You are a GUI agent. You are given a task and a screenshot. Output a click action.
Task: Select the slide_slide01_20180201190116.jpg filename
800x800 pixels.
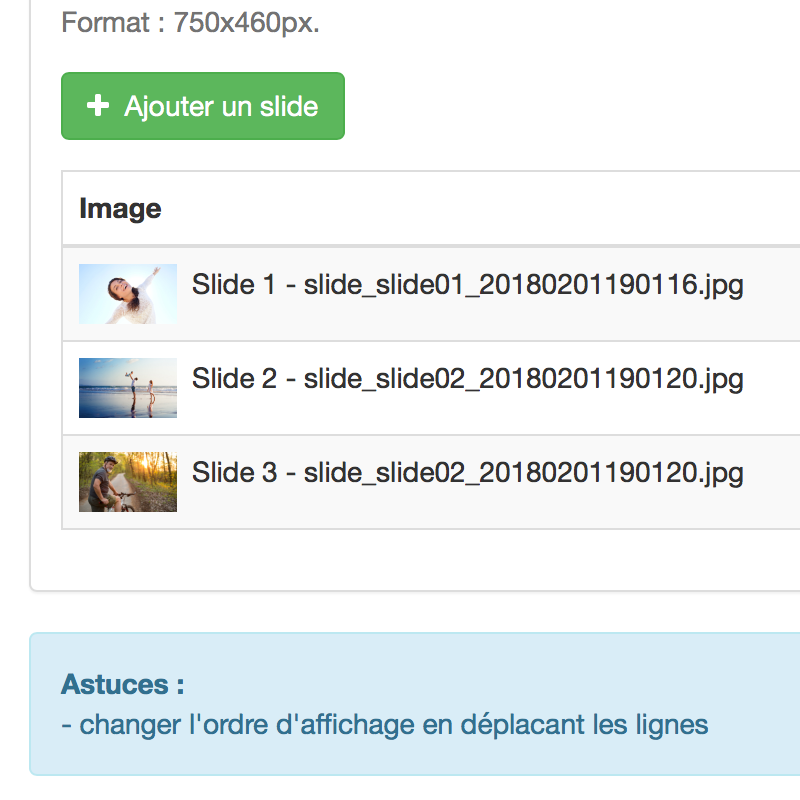[523, 285]
